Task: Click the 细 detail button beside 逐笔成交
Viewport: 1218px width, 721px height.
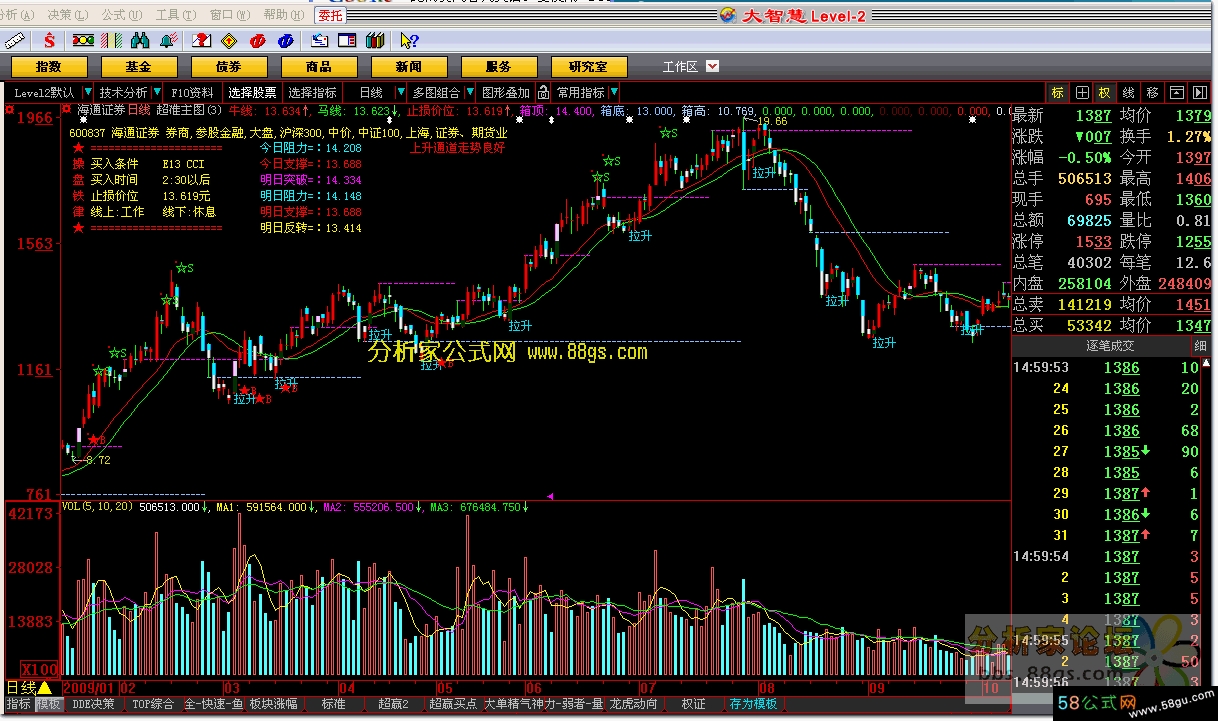Action: [1199, 346]
